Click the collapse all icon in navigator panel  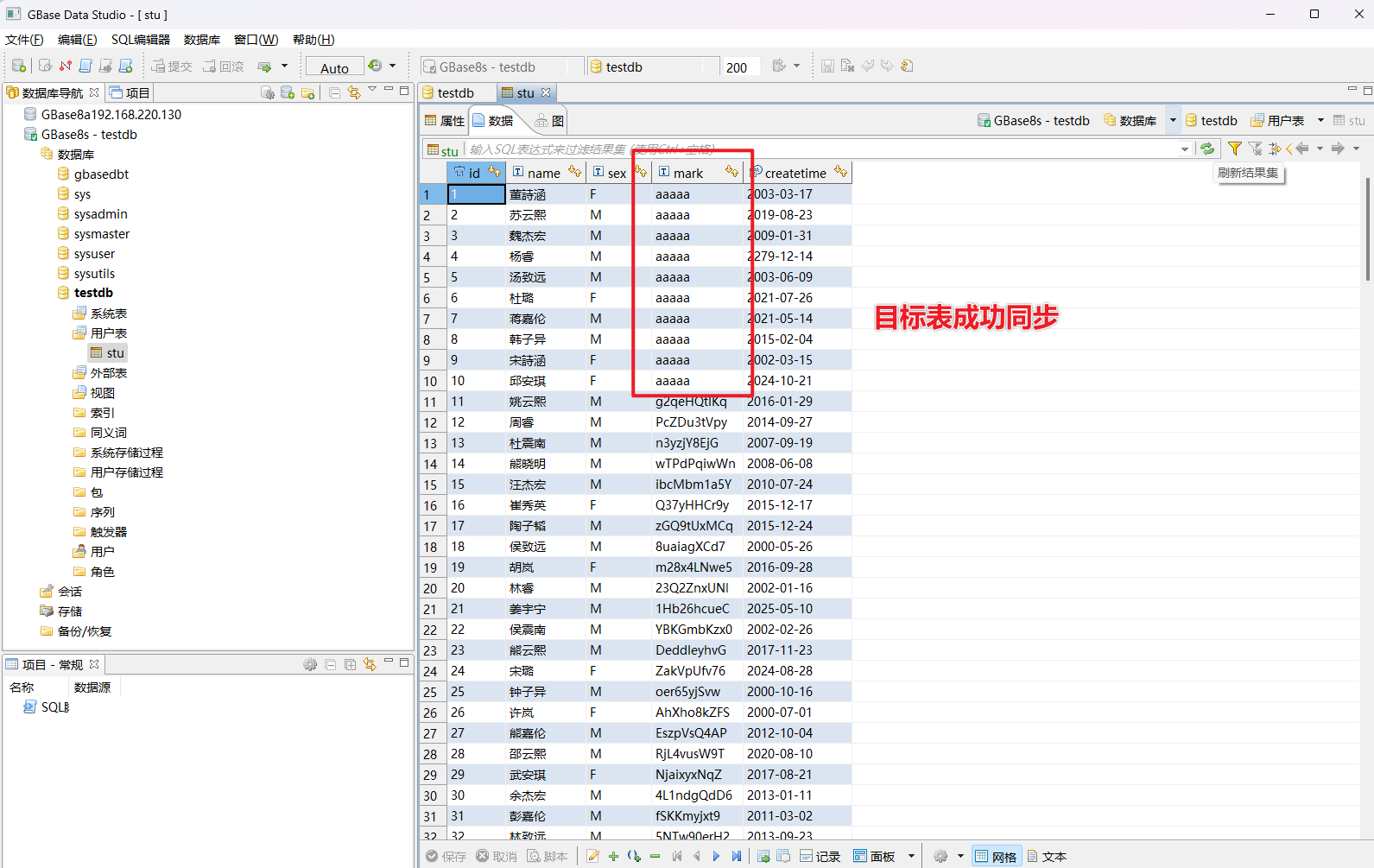334,92
